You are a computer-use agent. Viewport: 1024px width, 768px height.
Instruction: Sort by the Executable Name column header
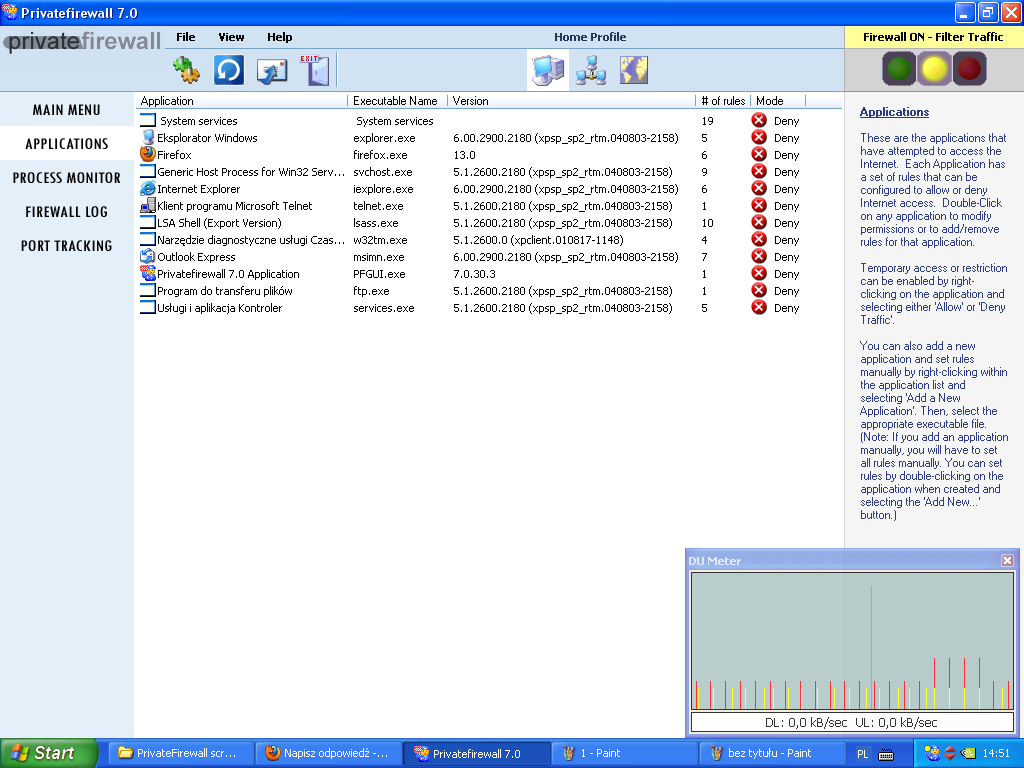tap(398, 101)
